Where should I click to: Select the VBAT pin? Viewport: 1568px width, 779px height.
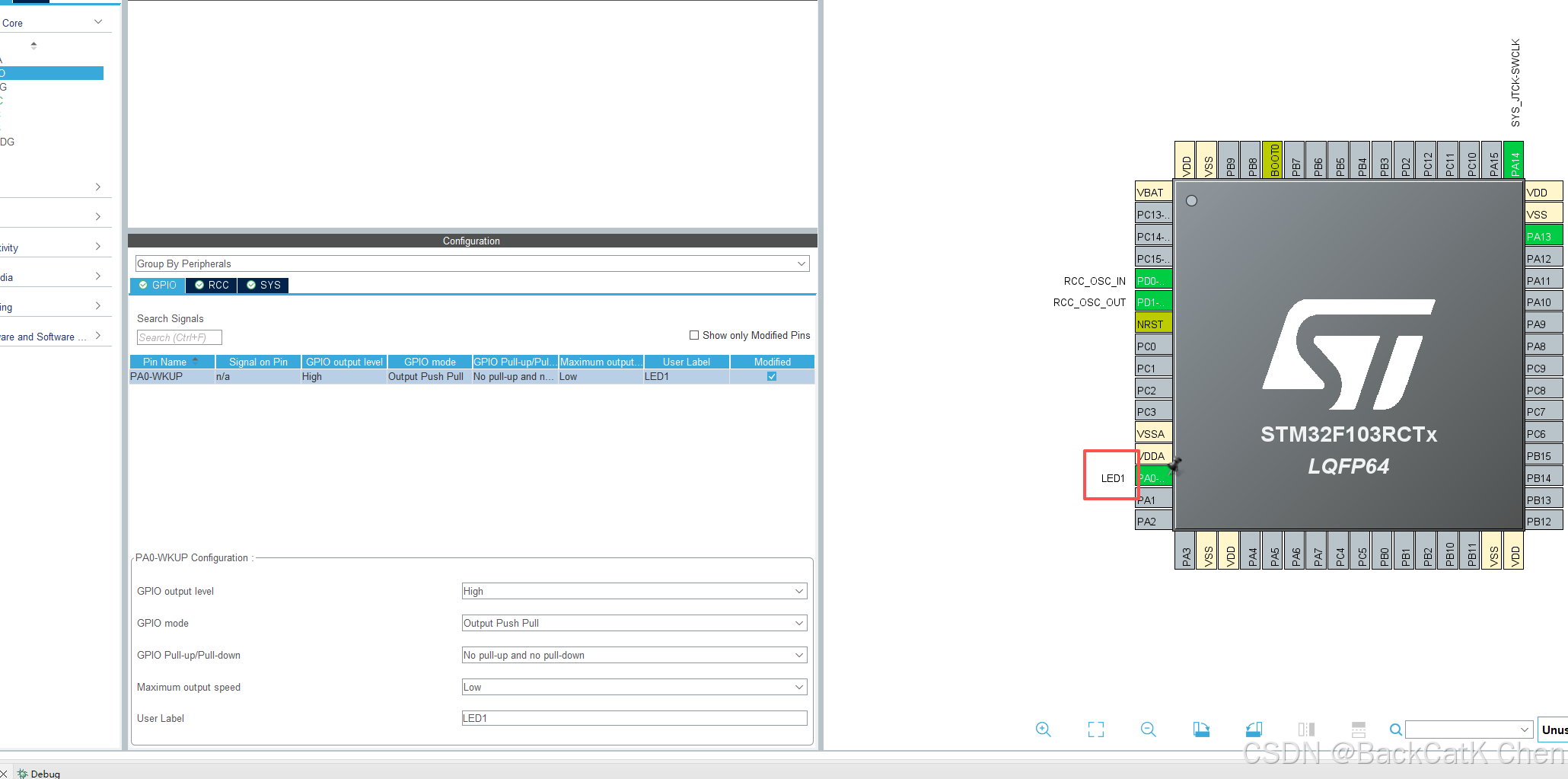(1153, 193)
